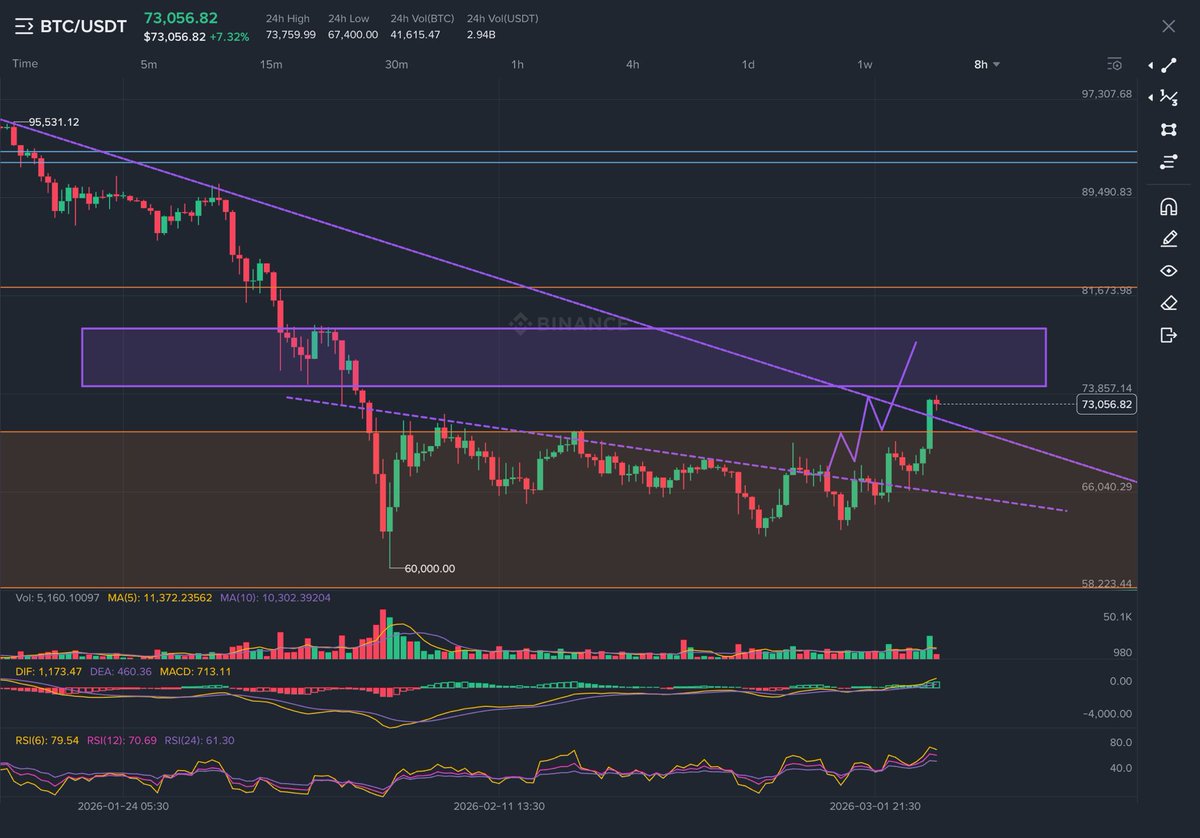Image resolution: width=1200 pixels, height=838 pixels.
Task: Open the markets hamburger menu
Action: coord(25,26)
